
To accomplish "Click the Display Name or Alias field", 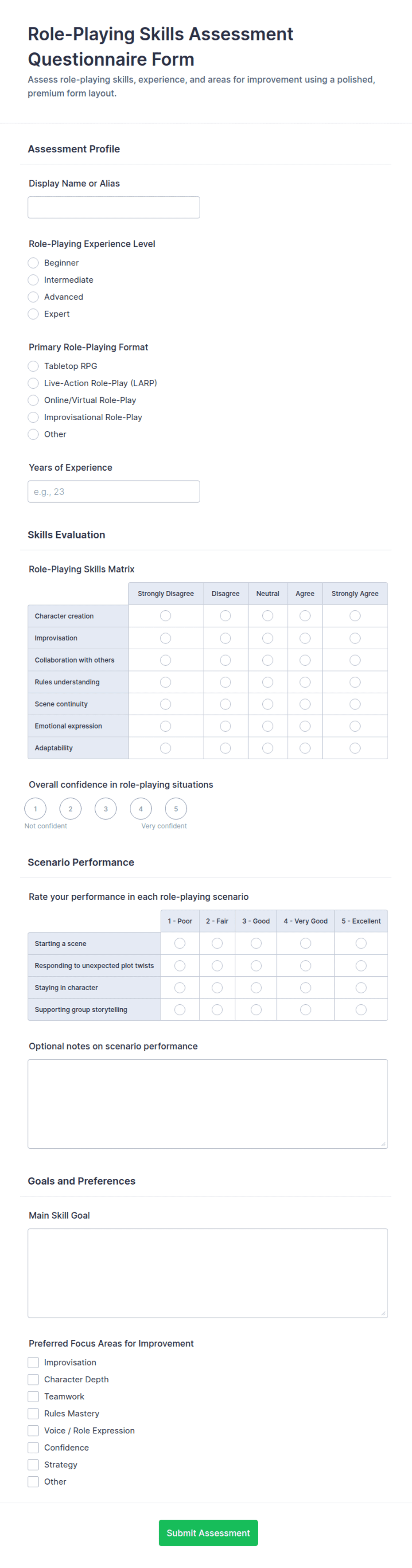I will tap(114, 207).
